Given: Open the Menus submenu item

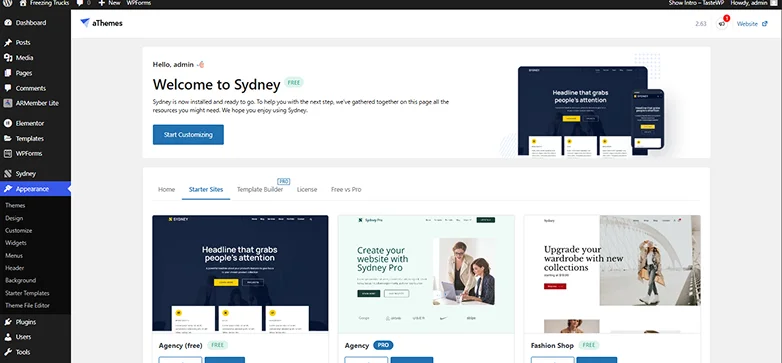Looking at the screenshot, I should (x=14, y=255).
